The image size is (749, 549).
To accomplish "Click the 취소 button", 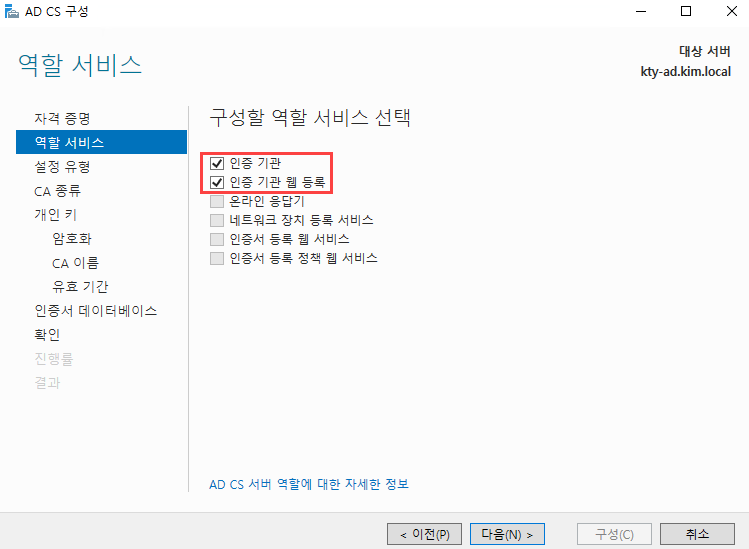I will 697,534.
